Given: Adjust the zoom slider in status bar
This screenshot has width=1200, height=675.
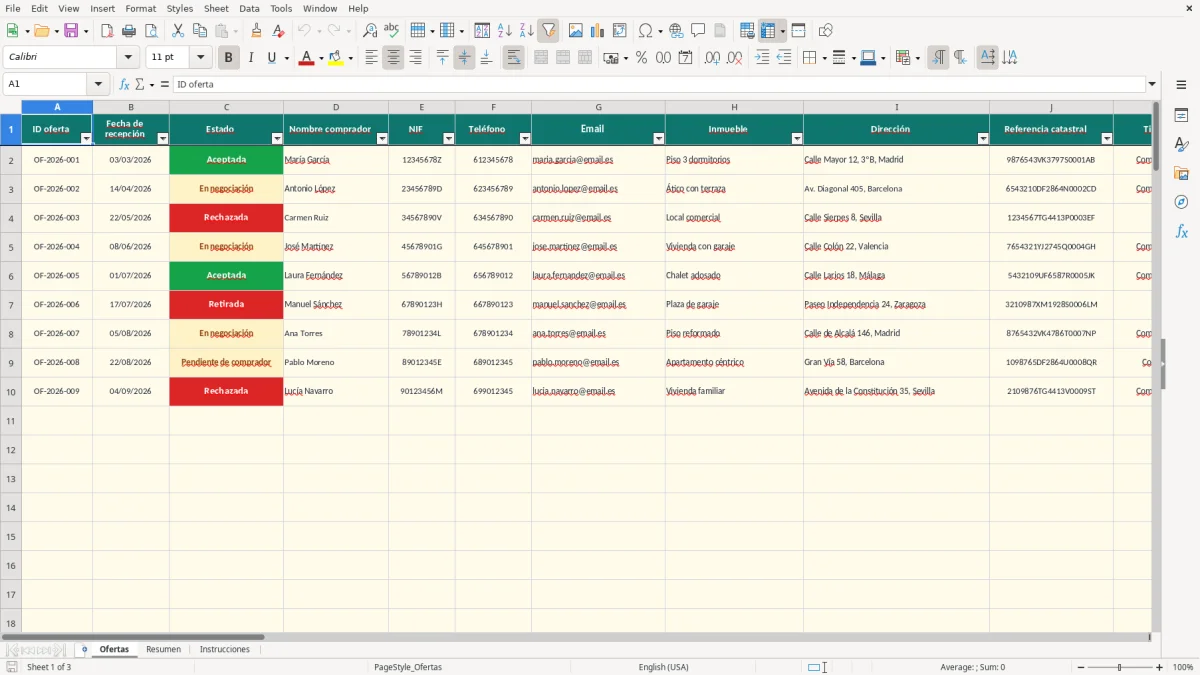Looking at the screenshot, I should pos(1120,667).
